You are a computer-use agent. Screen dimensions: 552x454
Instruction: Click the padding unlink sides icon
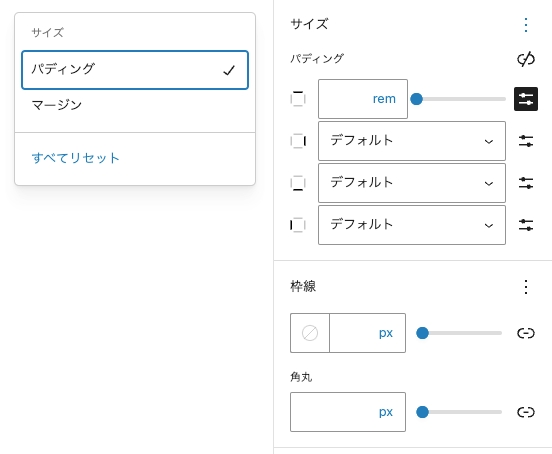[x=526, y=59]
